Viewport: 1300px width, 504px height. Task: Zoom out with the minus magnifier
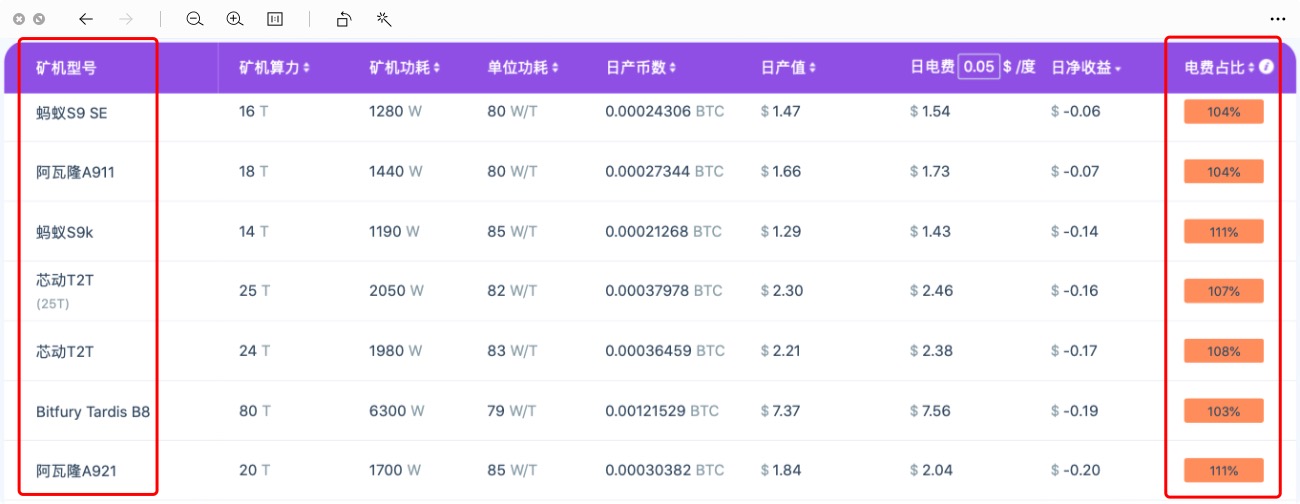195,19
